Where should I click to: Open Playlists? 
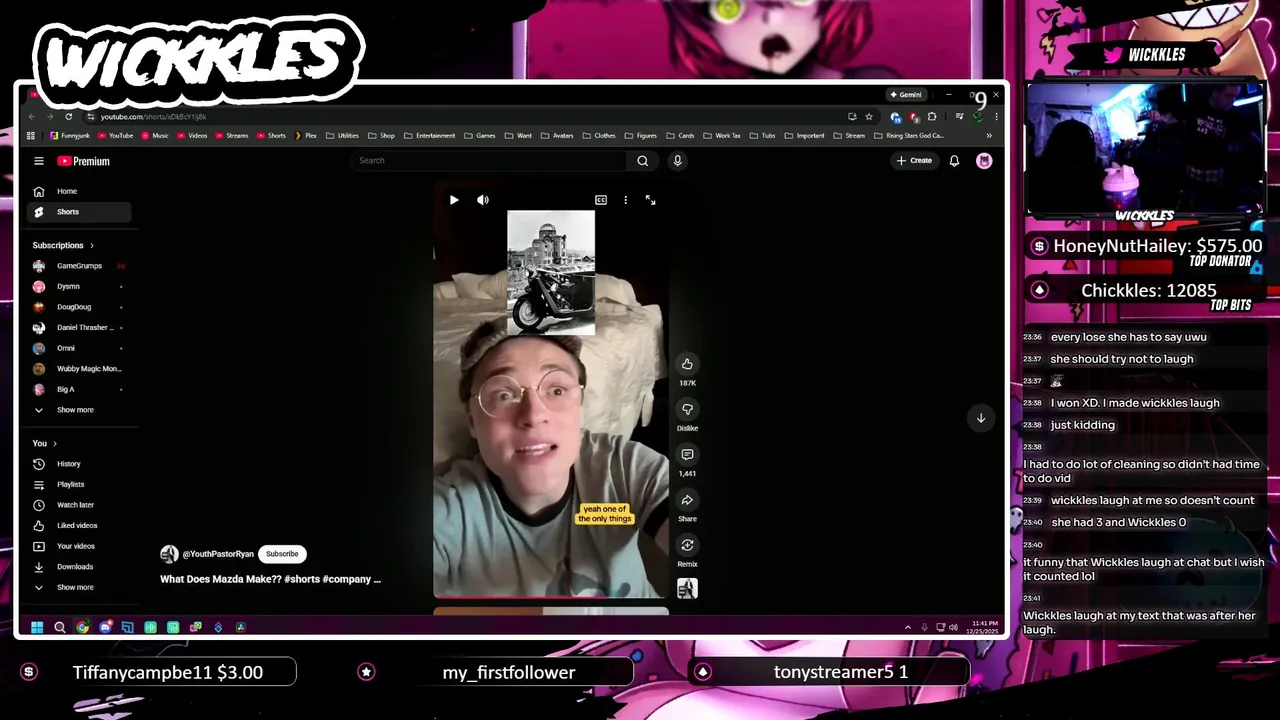pos(79,484)
